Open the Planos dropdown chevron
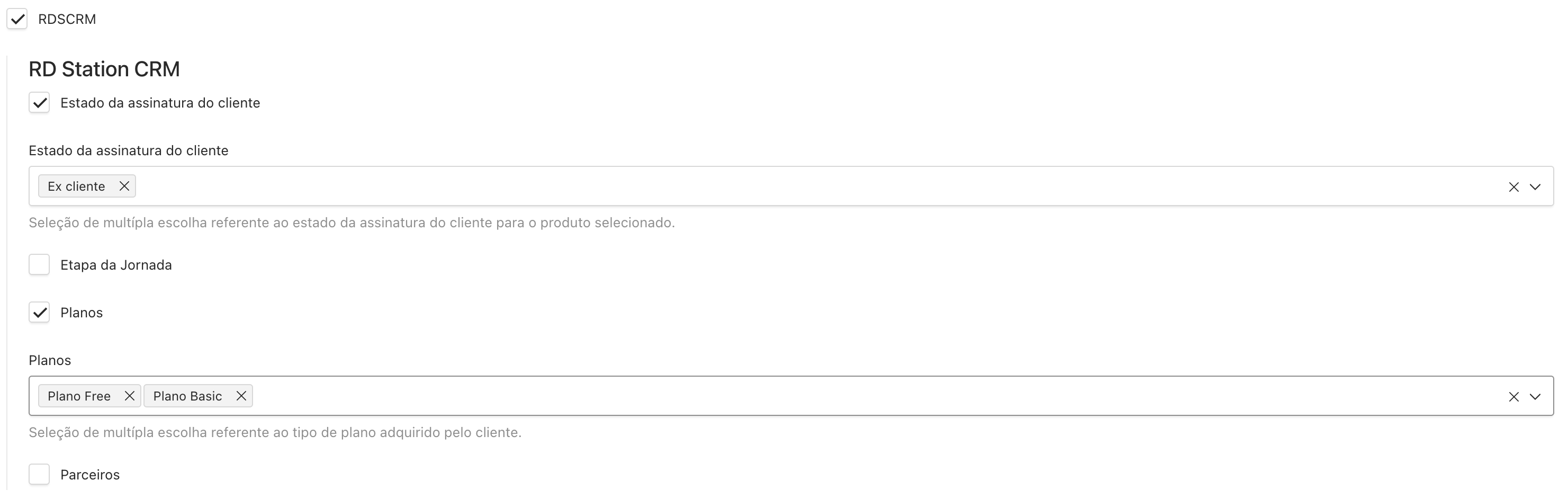Viewport: 1568px width, 498px height. 1536,396
